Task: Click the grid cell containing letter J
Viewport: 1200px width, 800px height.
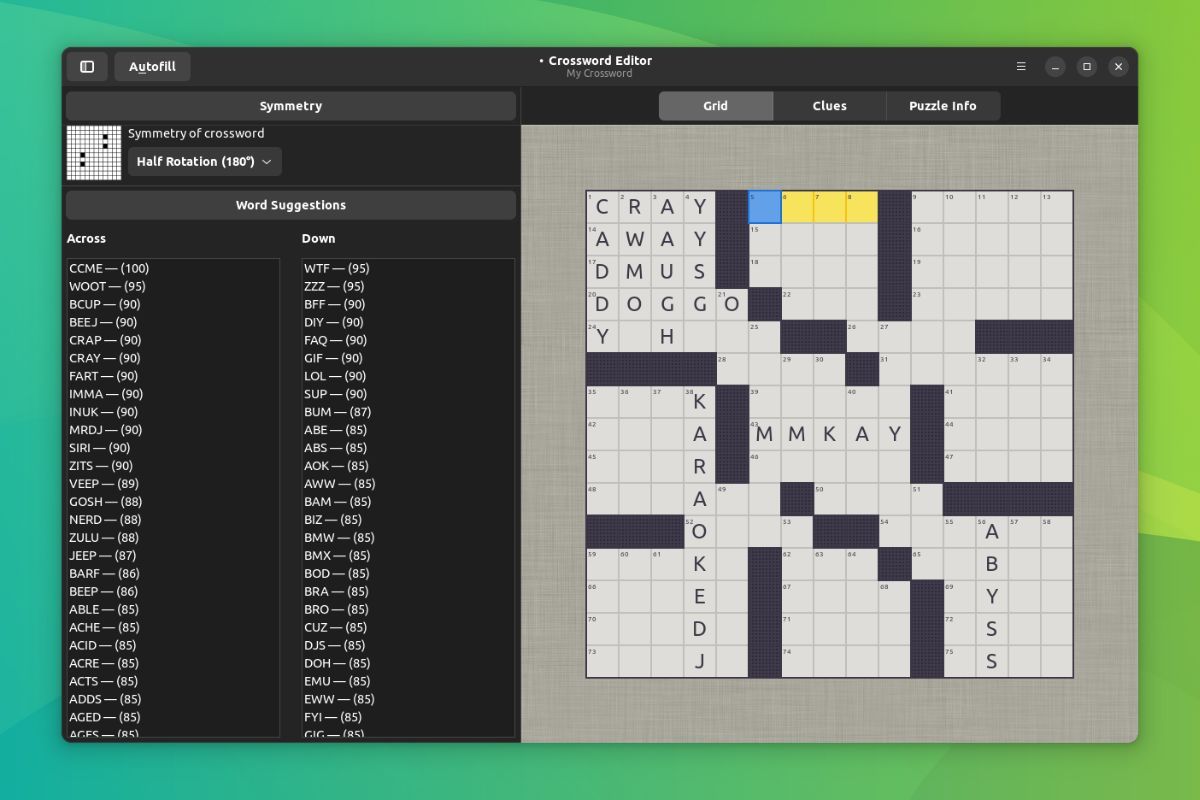Action: (700, 661)
